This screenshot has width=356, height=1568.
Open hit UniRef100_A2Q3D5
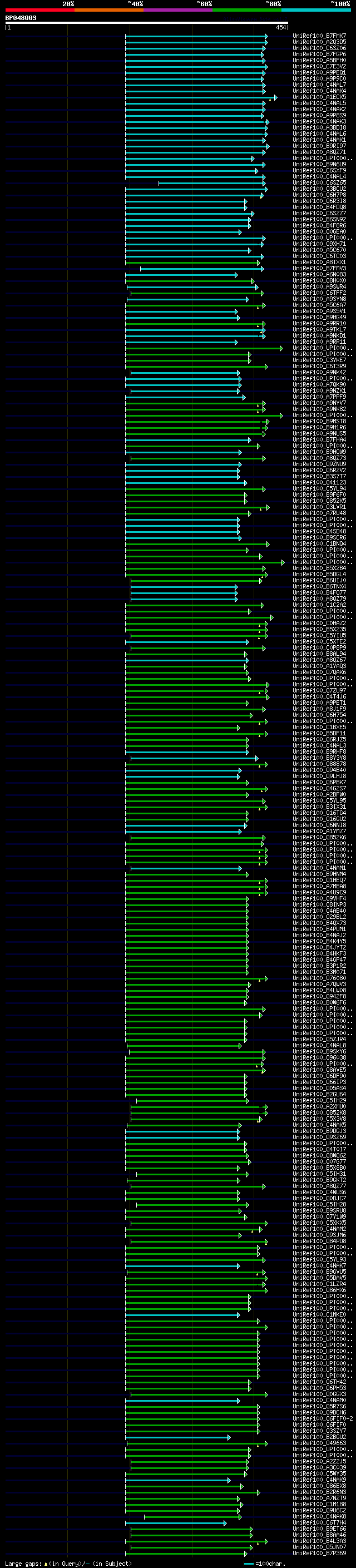point(319,42)
